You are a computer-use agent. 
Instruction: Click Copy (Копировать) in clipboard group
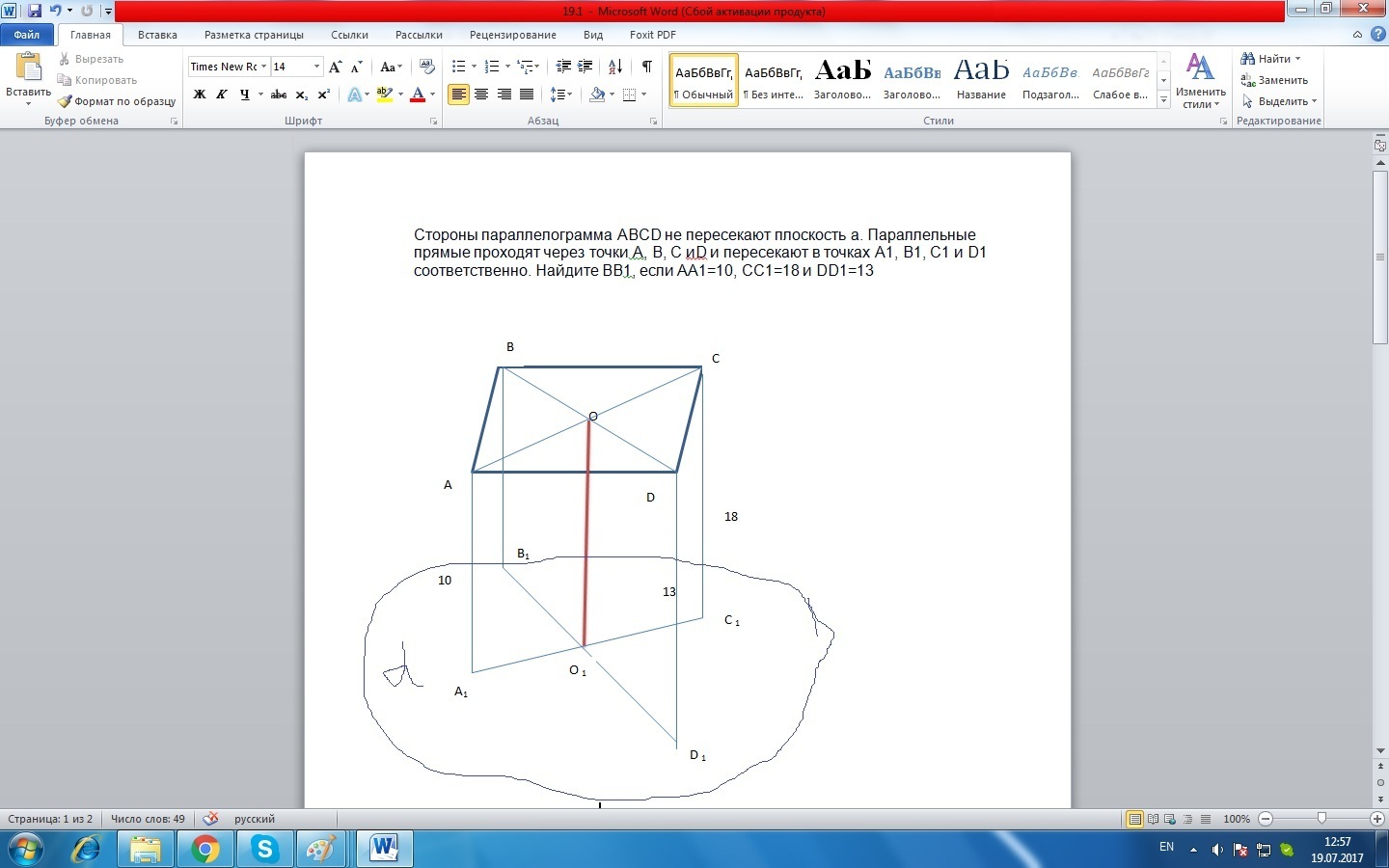click(97, 80)
